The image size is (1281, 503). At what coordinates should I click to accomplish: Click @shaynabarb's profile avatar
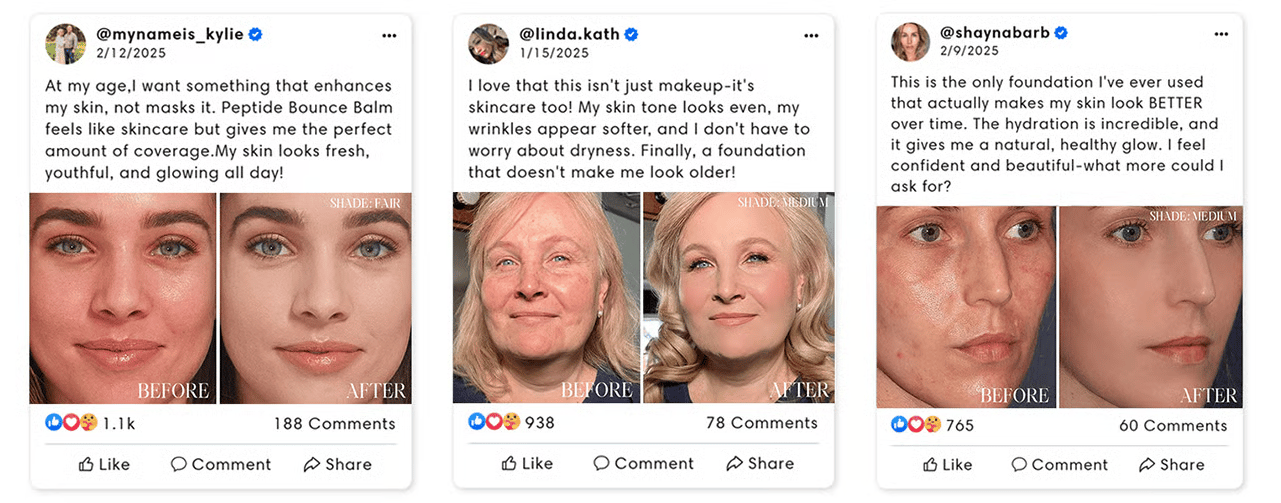[x=911, y=42]
